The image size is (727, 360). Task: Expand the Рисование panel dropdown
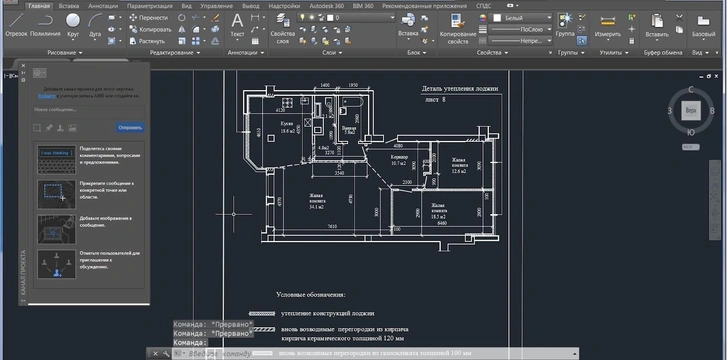65,53
